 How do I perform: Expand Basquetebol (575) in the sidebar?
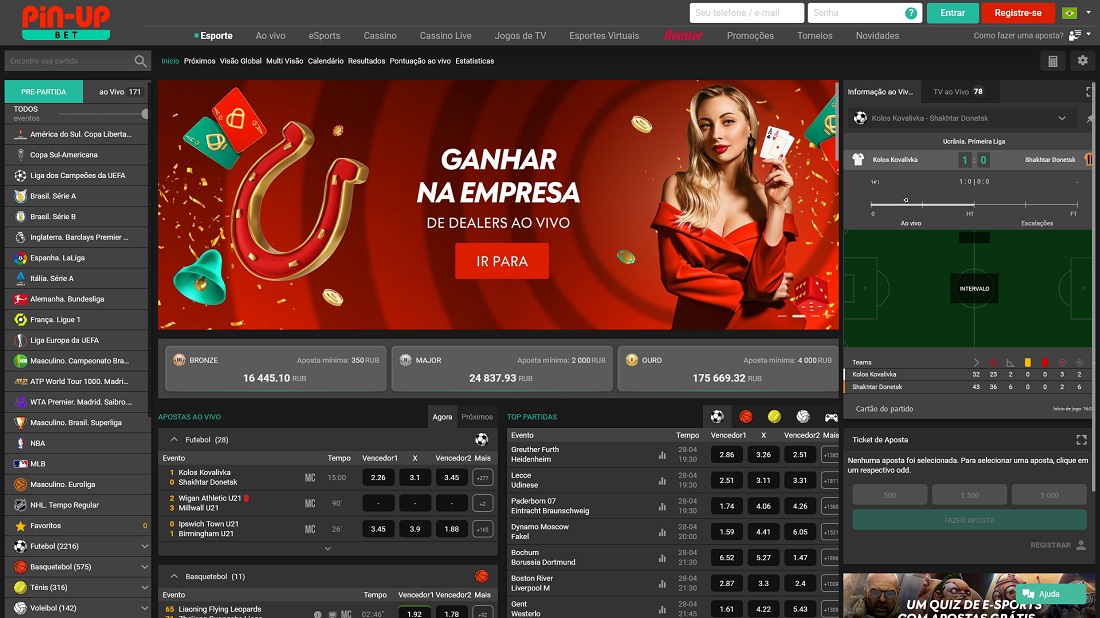pos(144,567)
